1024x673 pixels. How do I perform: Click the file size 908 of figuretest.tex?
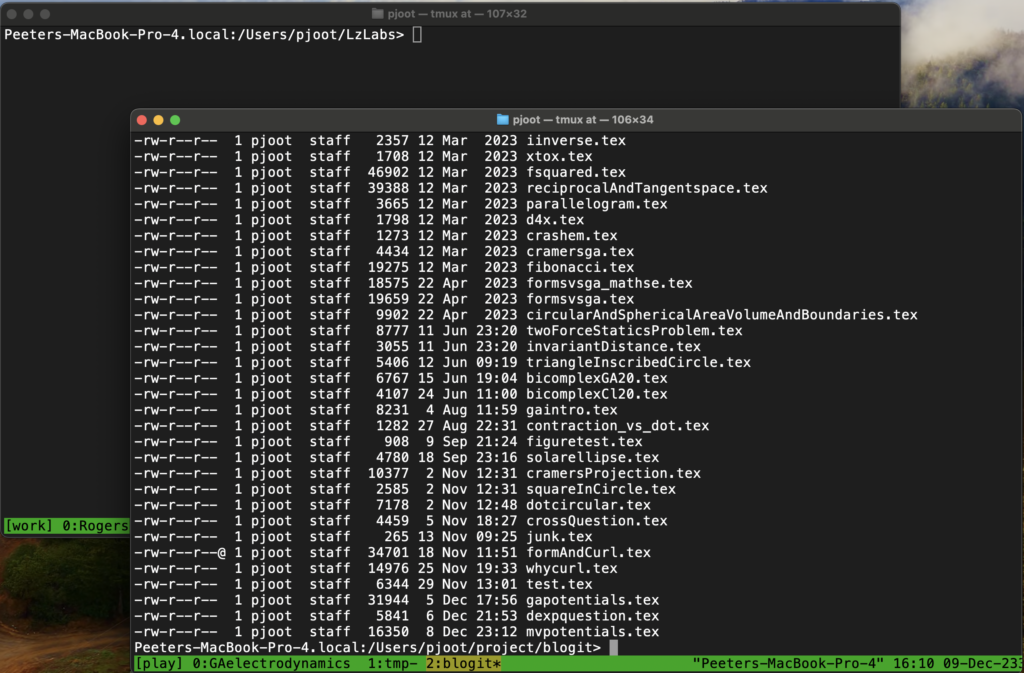coord(396,441)
